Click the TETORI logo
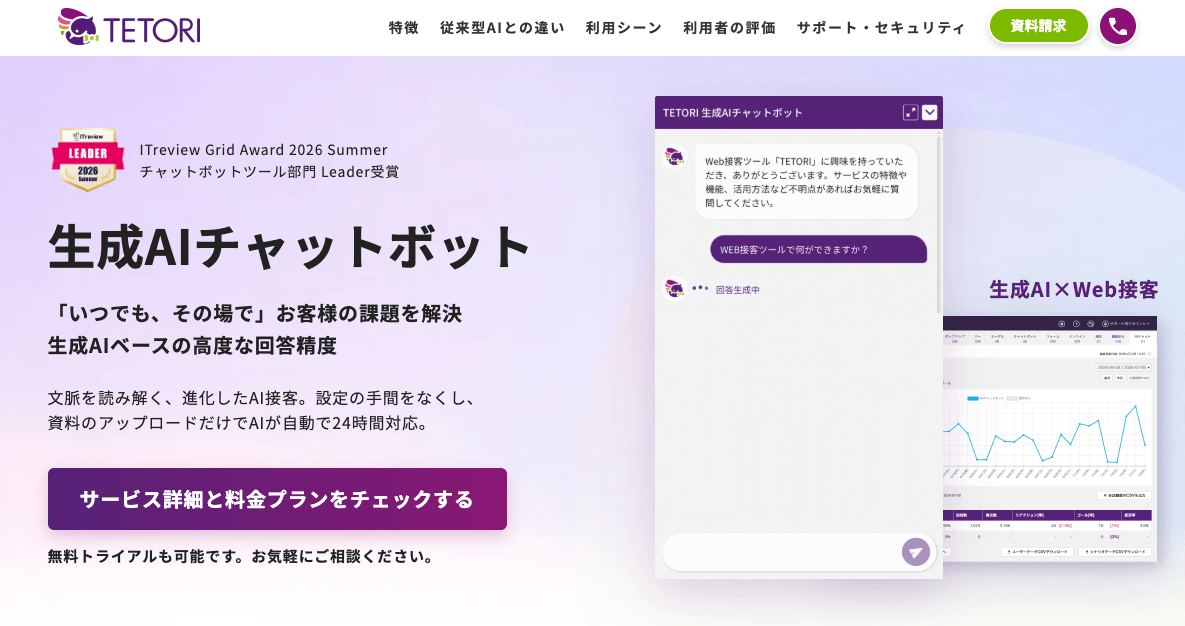The height and width of the screenshot is (626, 1185). tap(129, 27)
